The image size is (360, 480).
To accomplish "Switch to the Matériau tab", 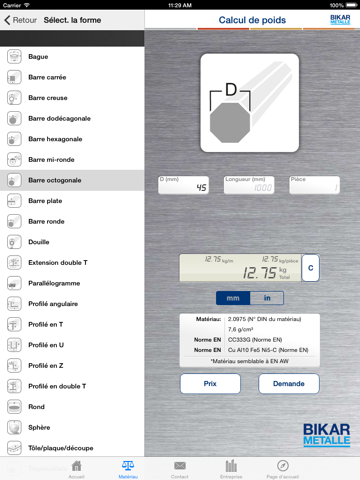I will tap(128, 469).
